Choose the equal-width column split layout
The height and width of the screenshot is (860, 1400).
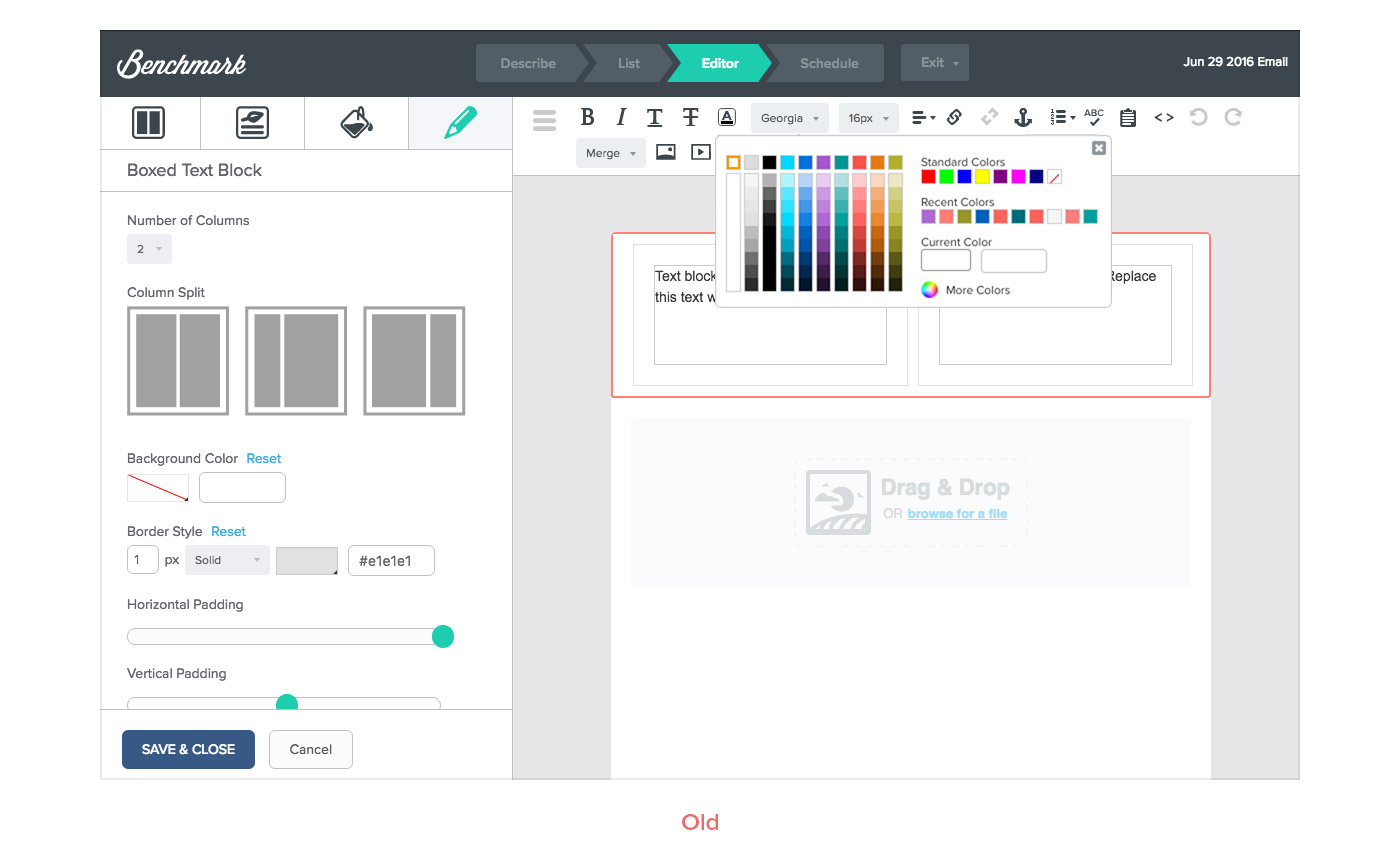point(178,361)
